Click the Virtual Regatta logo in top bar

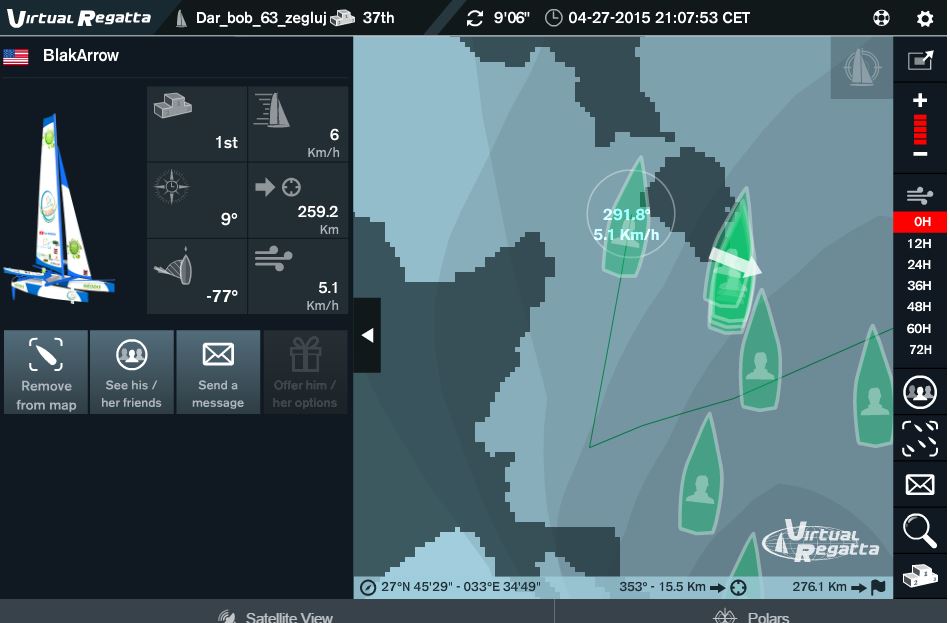[79, 18]
